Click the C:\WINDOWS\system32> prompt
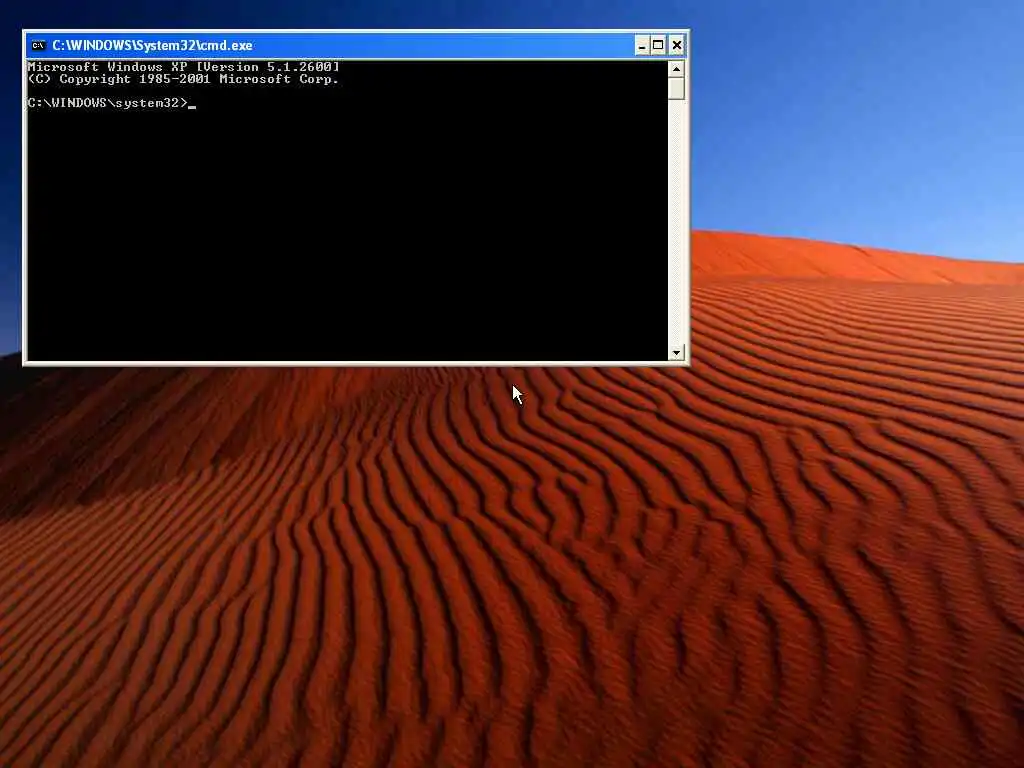This screenshot has width=1024, height=768. pos(108,103)
